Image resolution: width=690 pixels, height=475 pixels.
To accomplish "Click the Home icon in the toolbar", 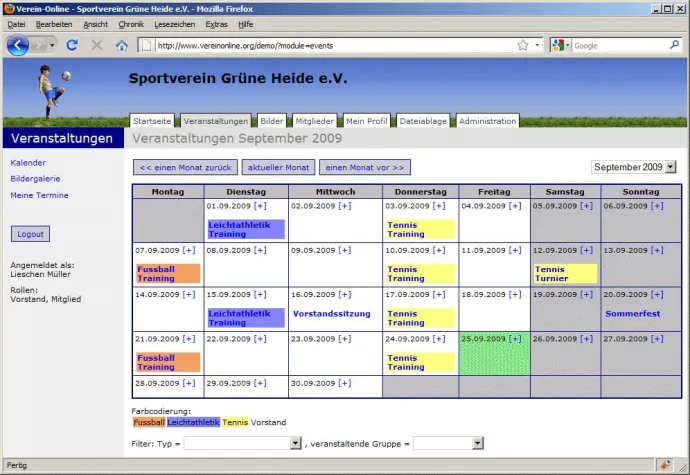I will tap(122, 45).
